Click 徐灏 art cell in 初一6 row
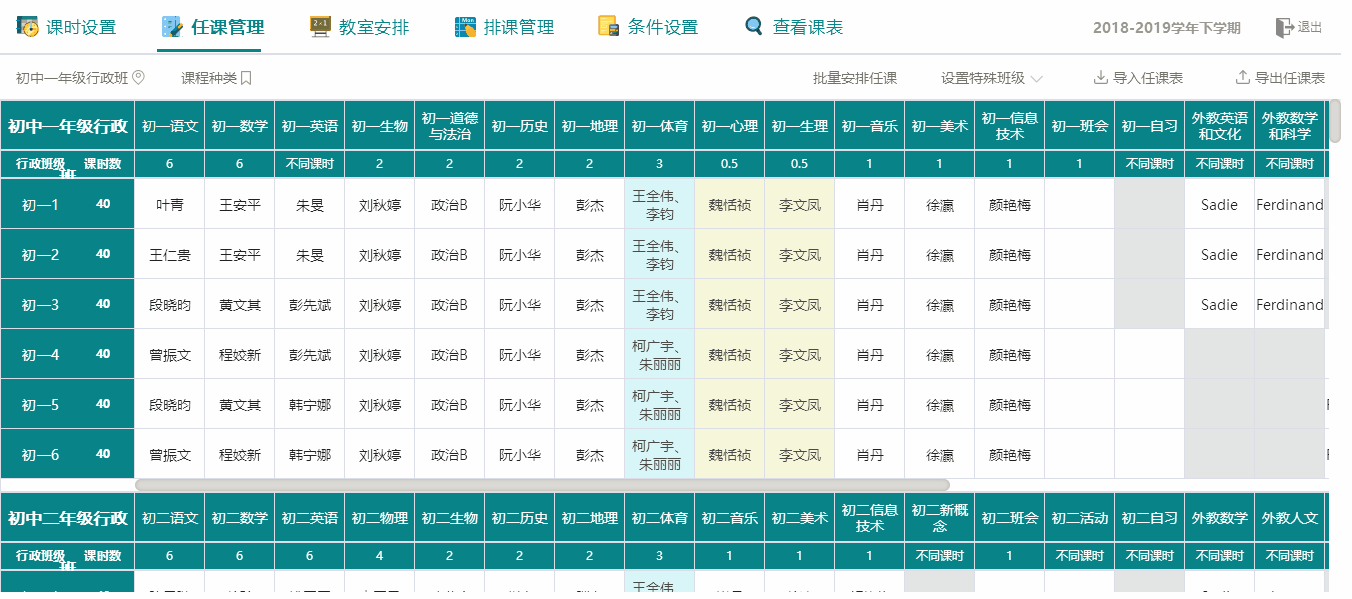1352x599 pixels. 940,454
